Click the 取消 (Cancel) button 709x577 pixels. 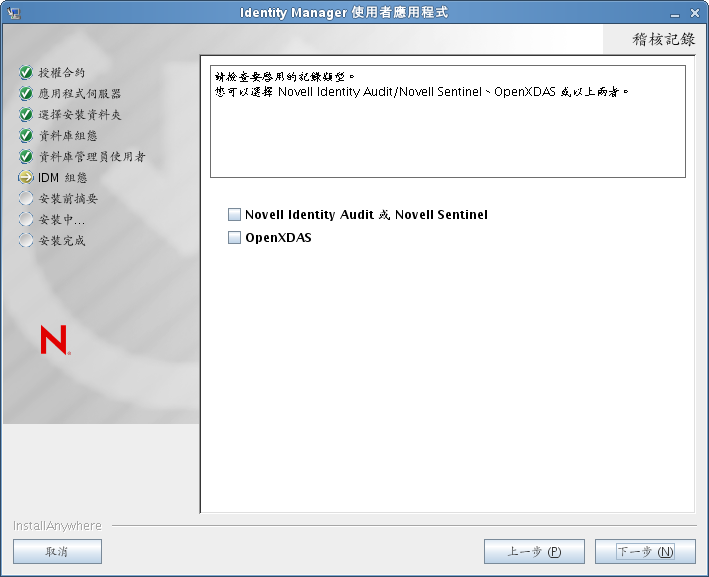[x=57, y=551]
